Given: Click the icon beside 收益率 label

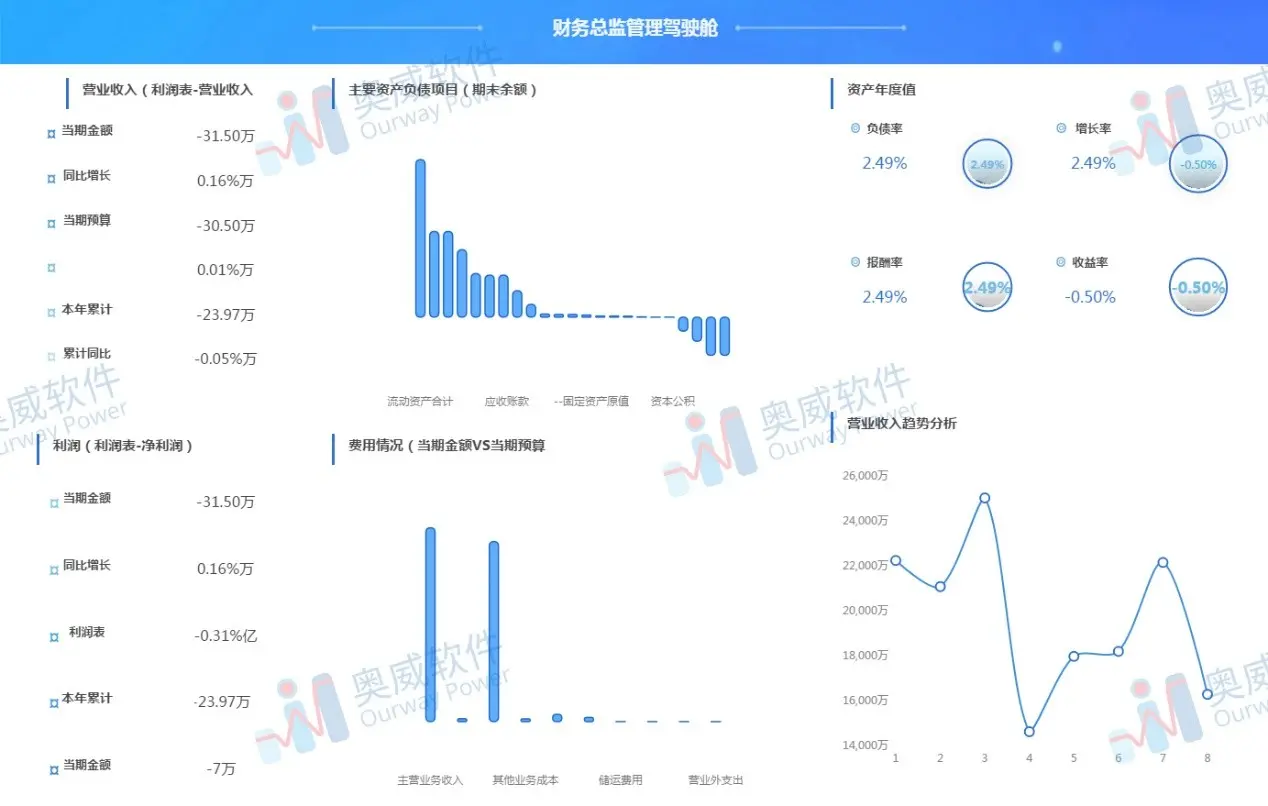Looking at the screenshot, I should tap(1060, 262).
